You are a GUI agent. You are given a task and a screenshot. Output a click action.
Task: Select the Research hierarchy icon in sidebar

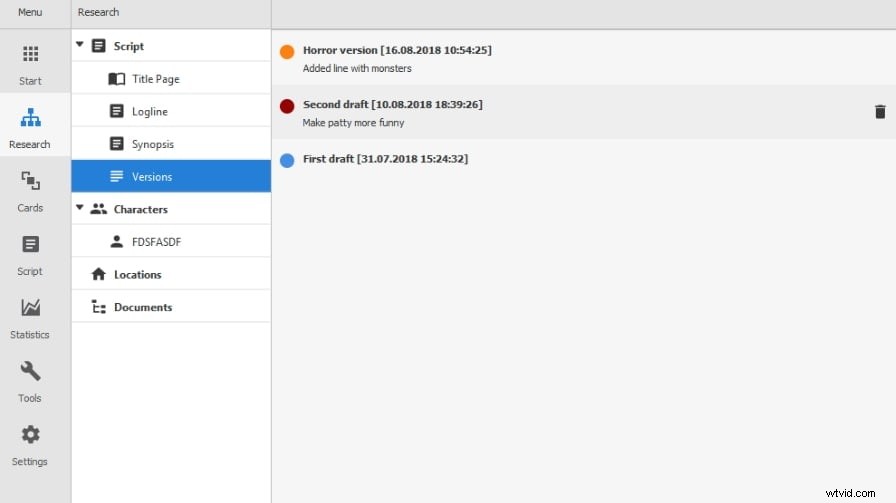[30, 117]
